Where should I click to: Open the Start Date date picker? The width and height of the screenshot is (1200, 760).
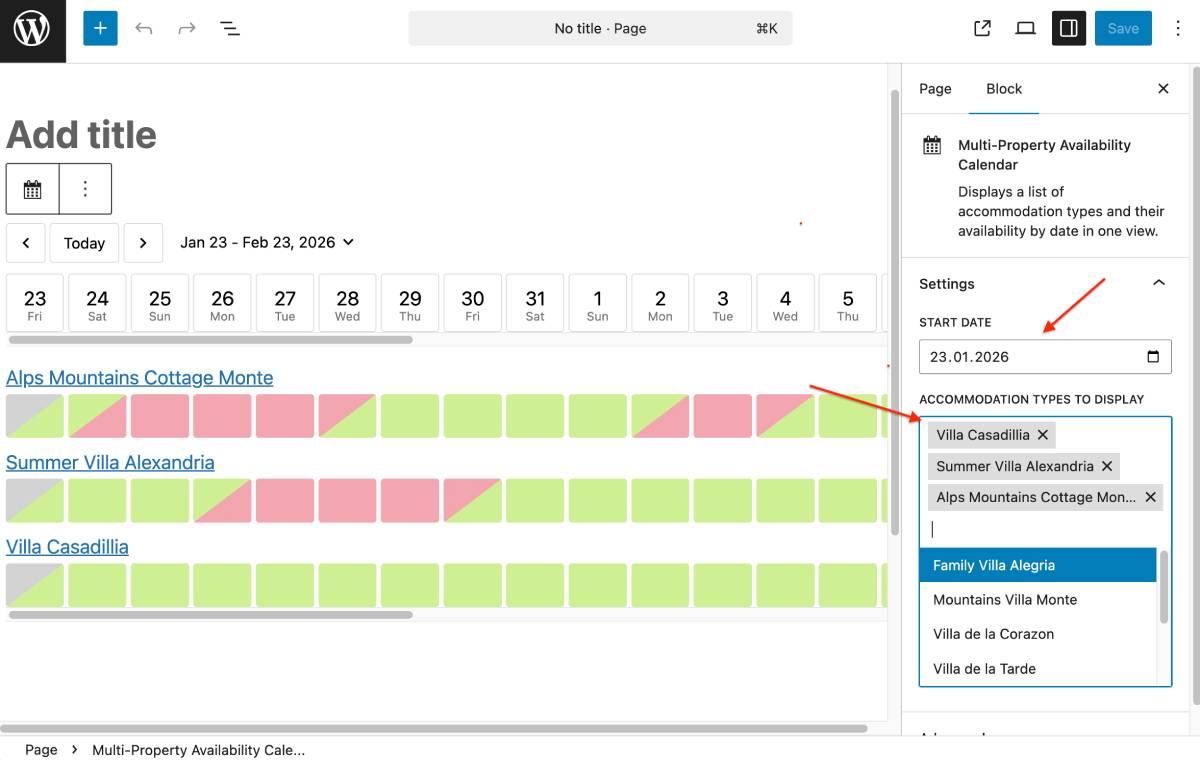pyautogui.click(x=1152, y=356)
